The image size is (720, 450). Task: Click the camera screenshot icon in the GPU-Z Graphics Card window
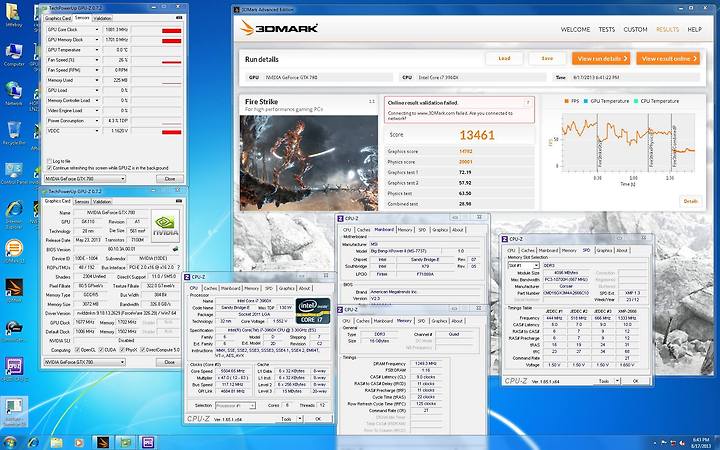coord(179,201)
